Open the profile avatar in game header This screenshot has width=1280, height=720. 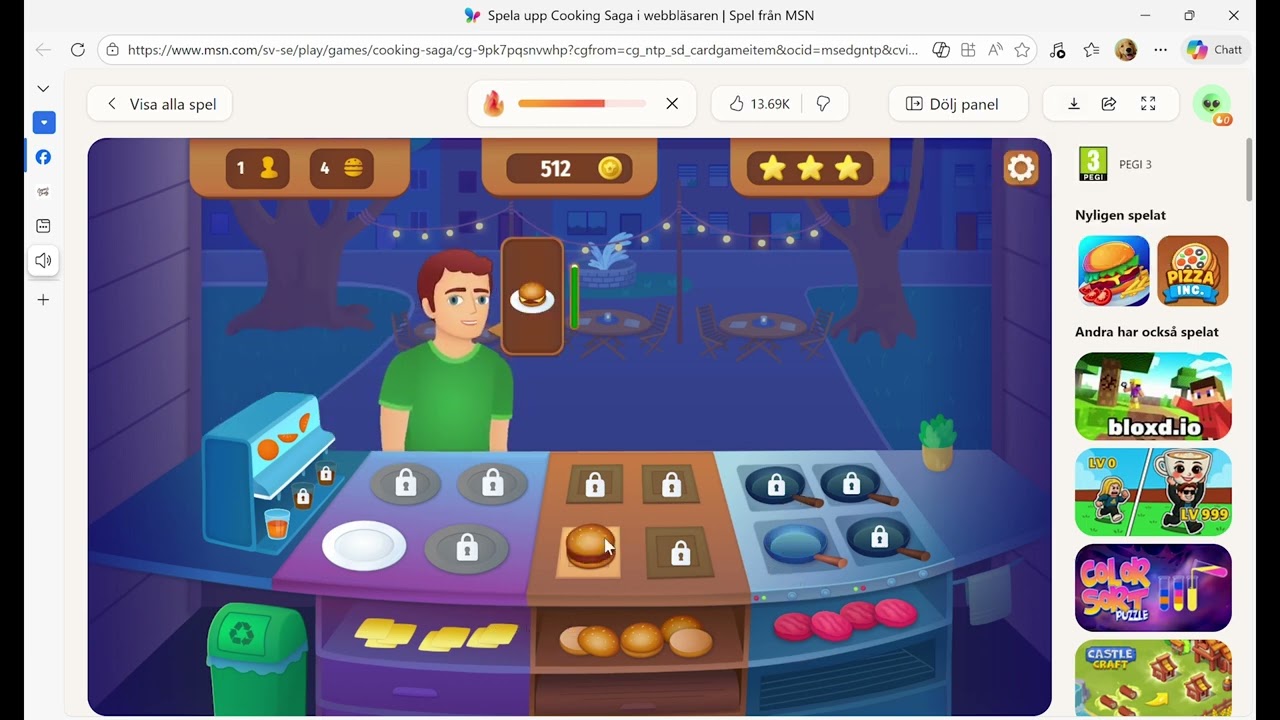tap(1212, 104)
